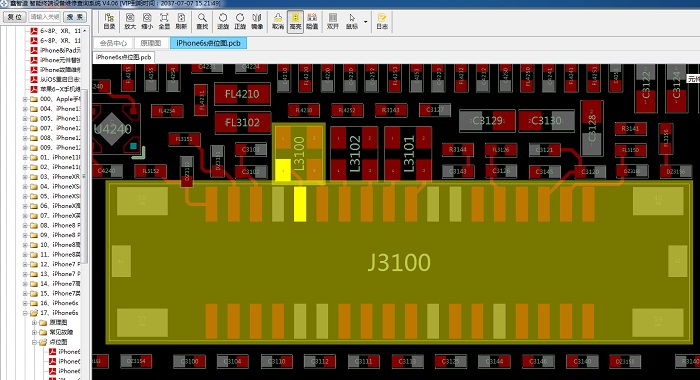Toggle the highlighted yellow highlight mode button

(x=295, y=21)
